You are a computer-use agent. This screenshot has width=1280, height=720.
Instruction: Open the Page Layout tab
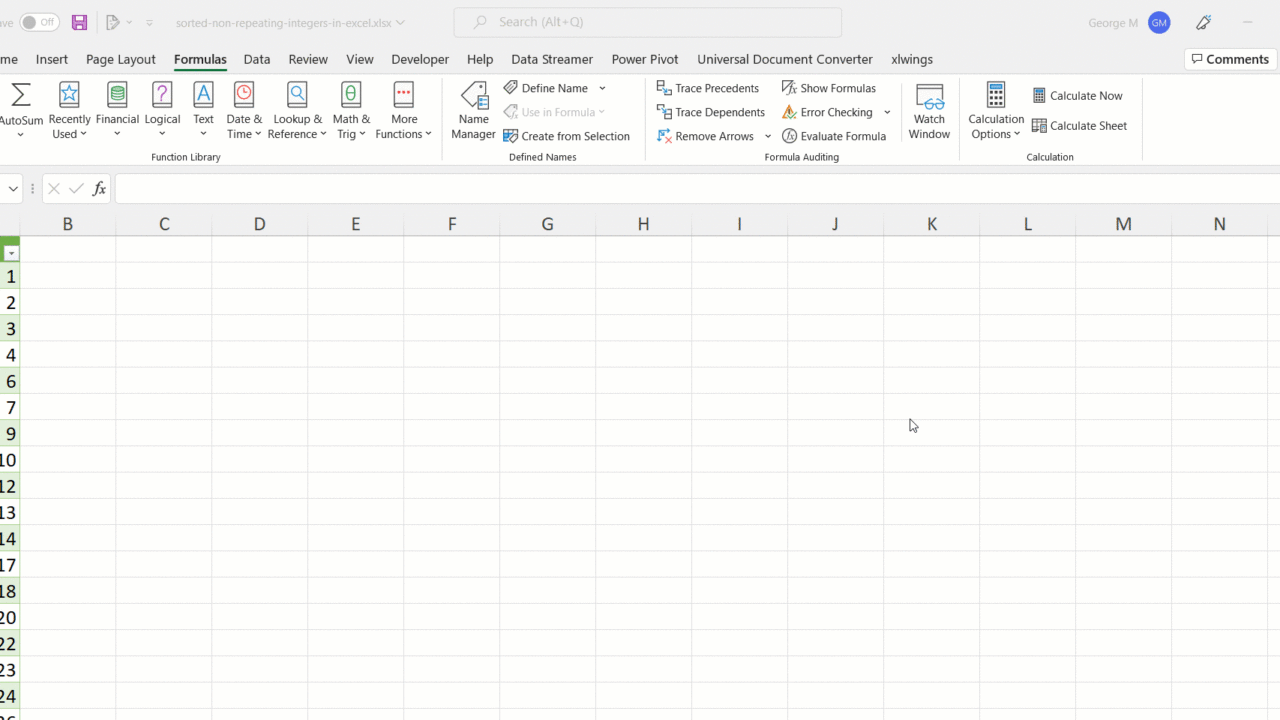(121, 59)
